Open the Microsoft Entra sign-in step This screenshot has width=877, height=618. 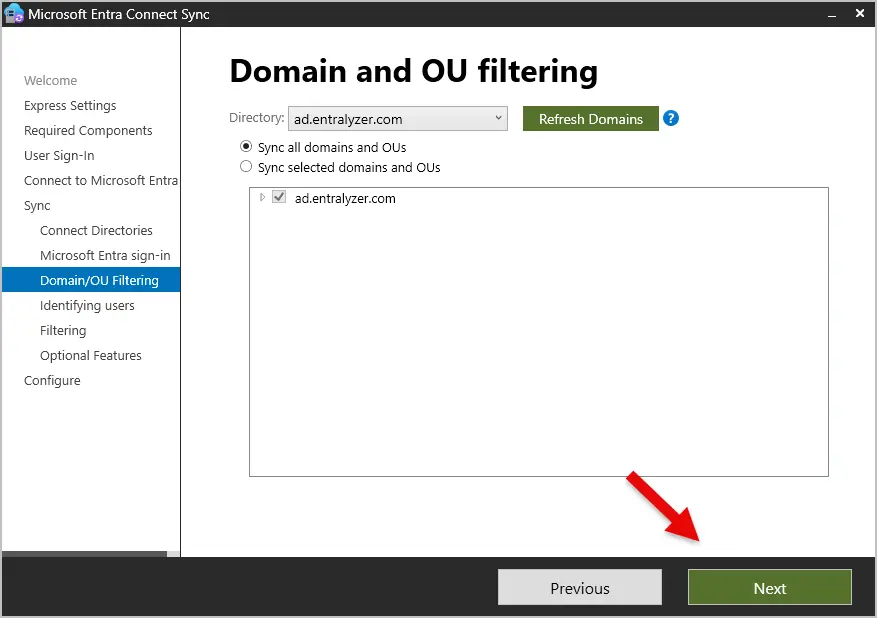click(105, 256)
